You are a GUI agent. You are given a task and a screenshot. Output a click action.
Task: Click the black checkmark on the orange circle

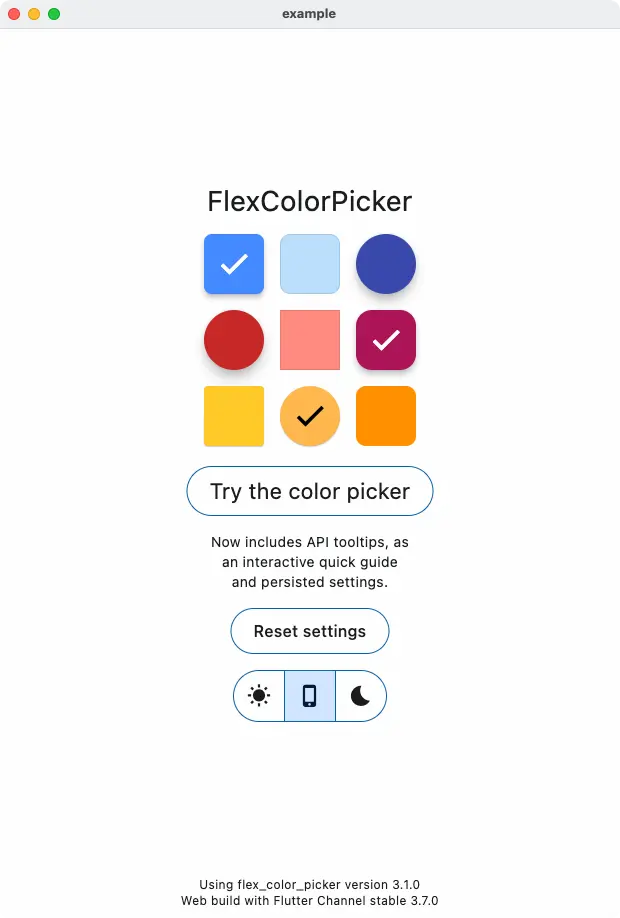[309, 416]
